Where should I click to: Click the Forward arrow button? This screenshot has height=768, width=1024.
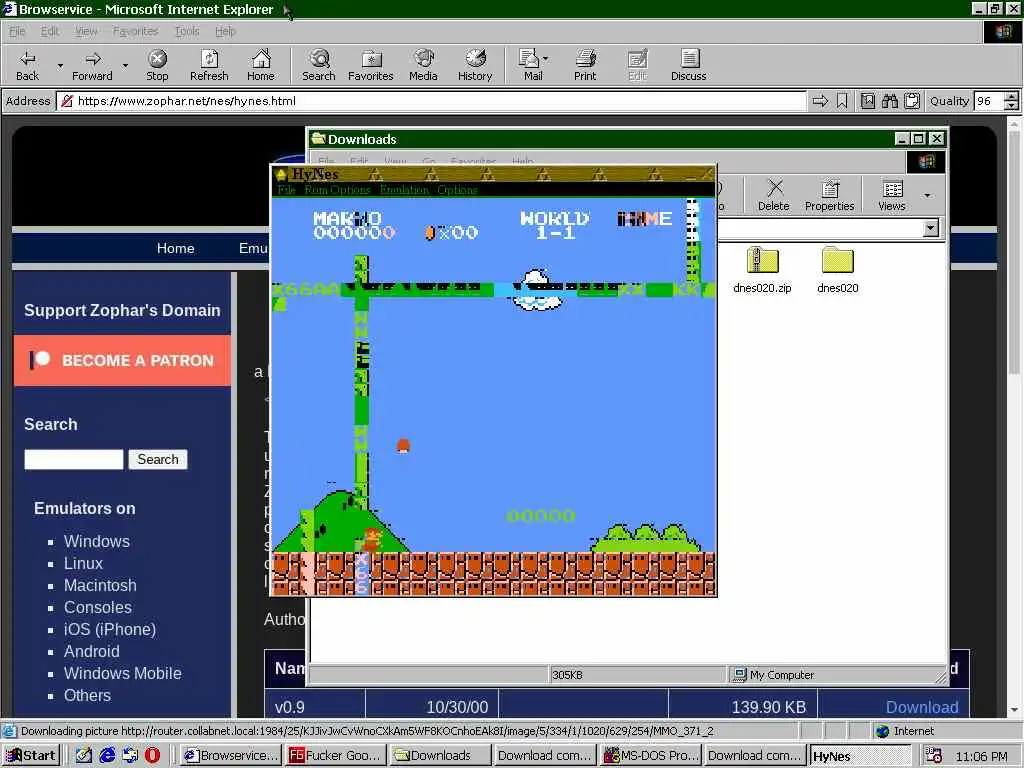(93, 65)
